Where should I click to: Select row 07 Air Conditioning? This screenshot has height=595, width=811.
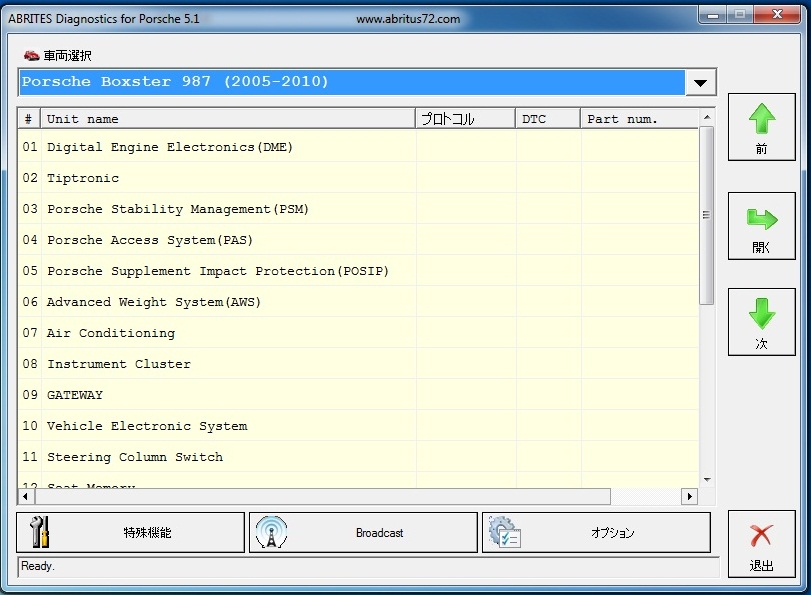pyautogui.click(x=358, y=333)
